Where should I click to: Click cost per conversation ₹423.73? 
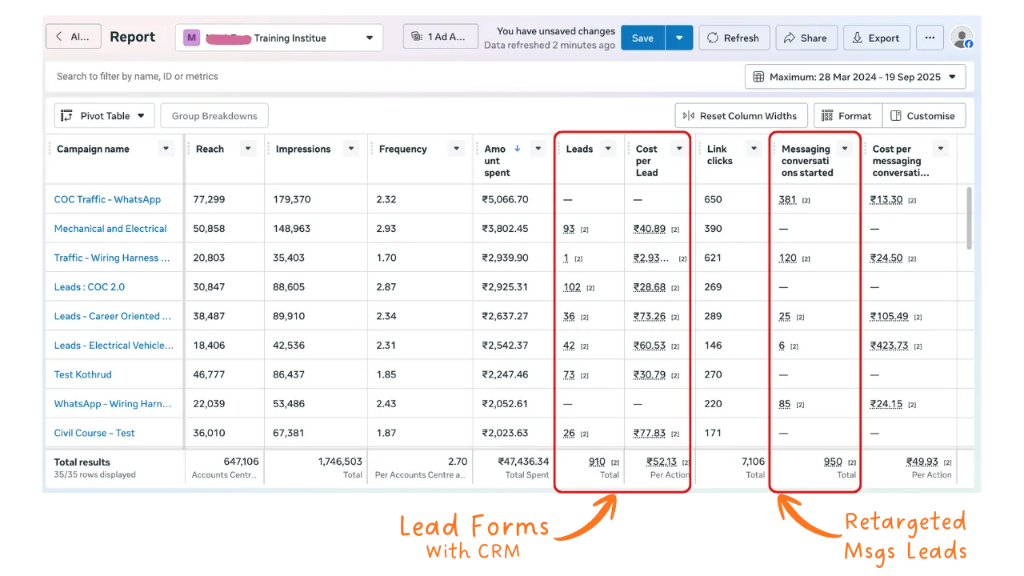[889, 345]
